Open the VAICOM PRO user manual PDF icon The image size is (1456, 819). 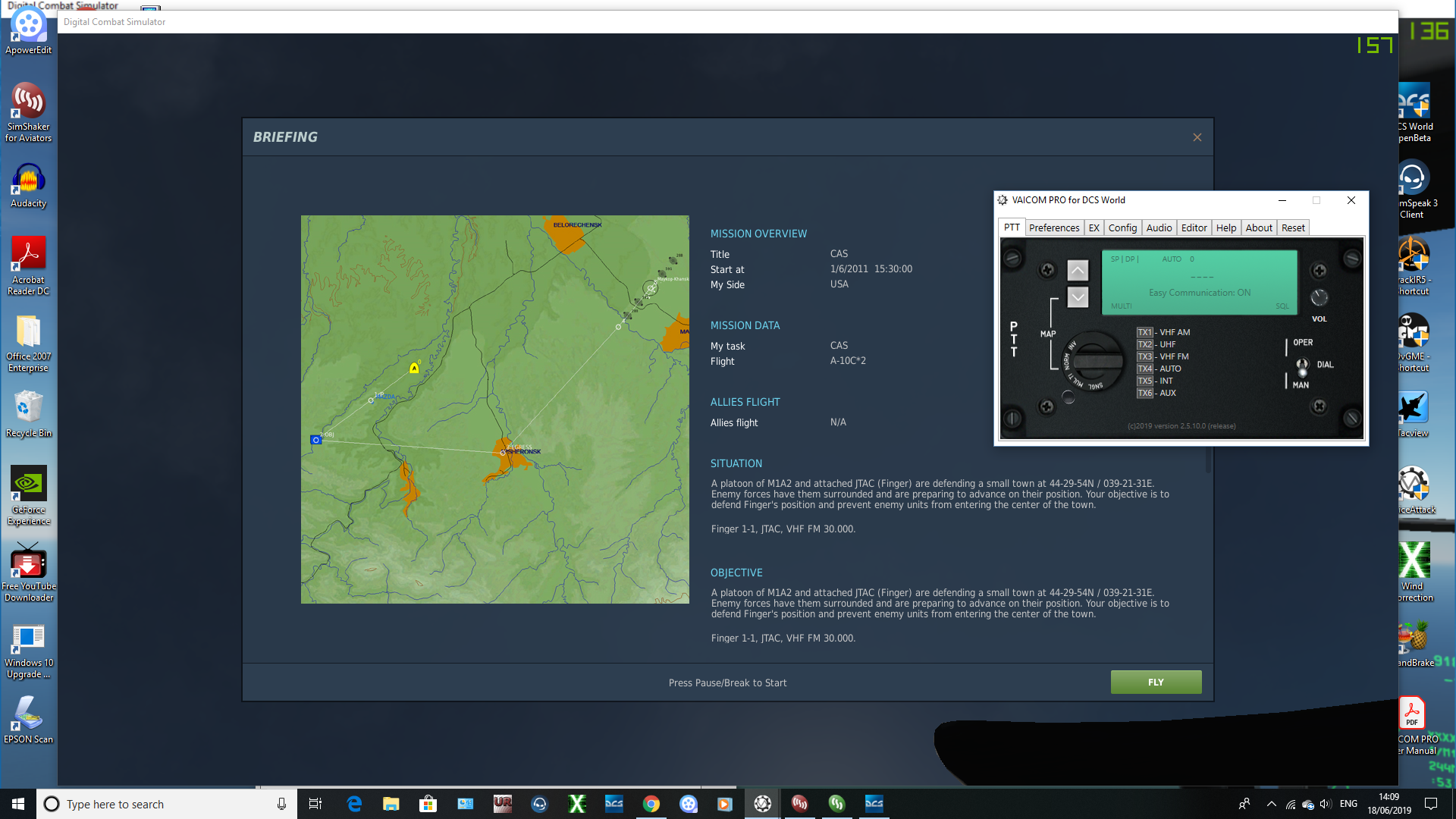(1414, 726)
